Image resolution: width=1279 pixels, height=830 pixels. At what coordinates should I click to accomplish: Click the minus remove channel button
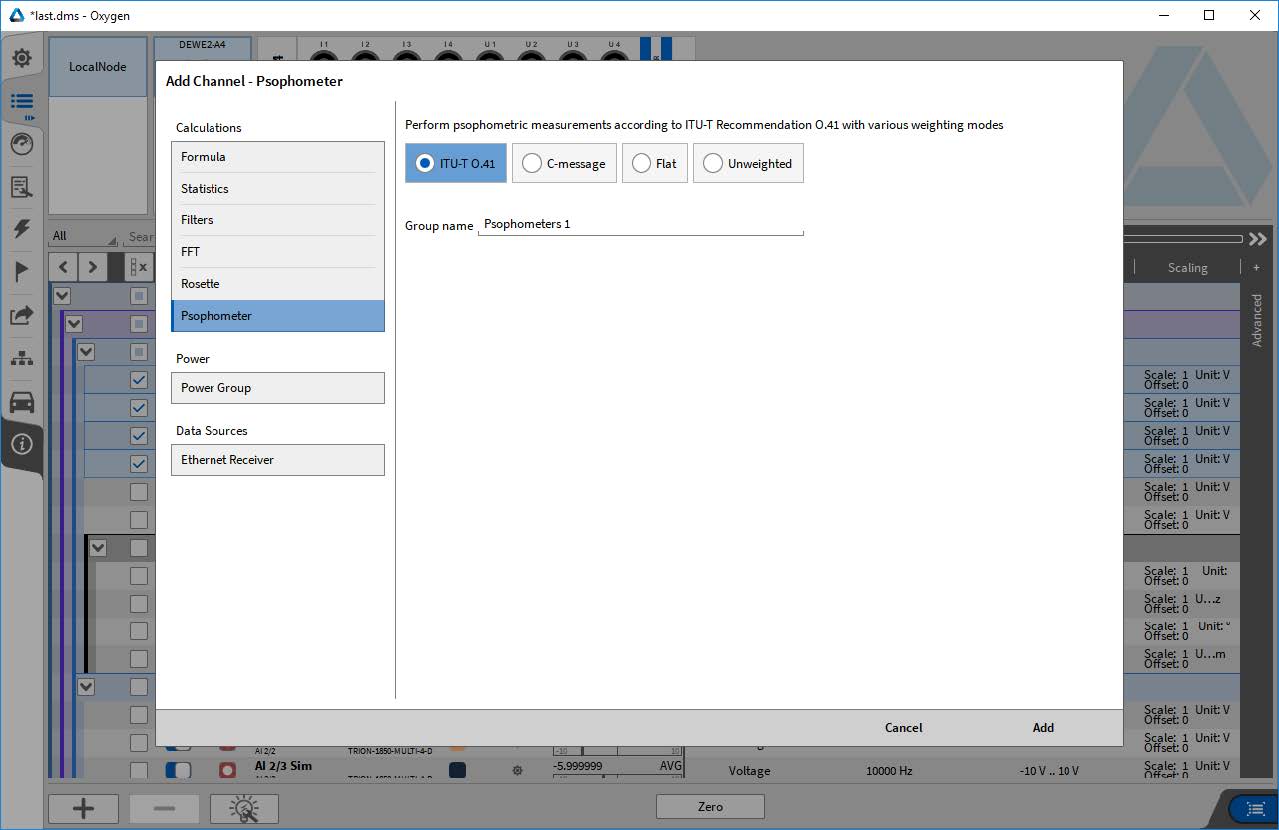click(x=164, y=808)
